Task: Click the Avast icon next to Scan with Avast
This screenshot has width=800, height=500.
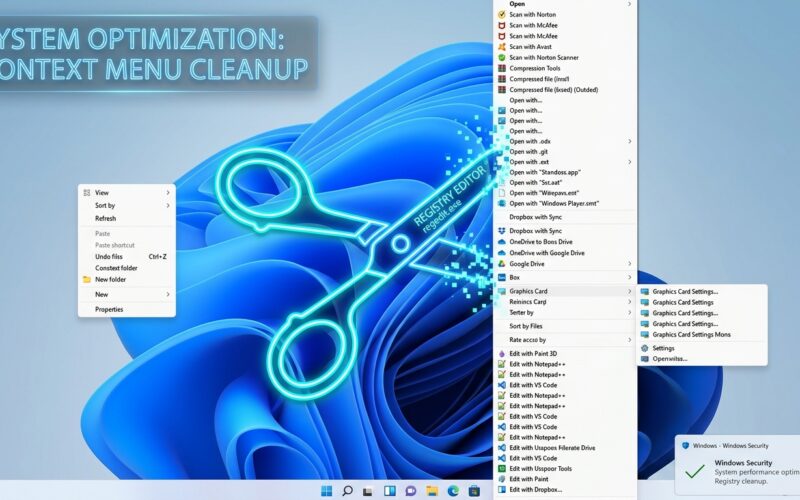Action: pyautogui.click(x=502, y=46)
